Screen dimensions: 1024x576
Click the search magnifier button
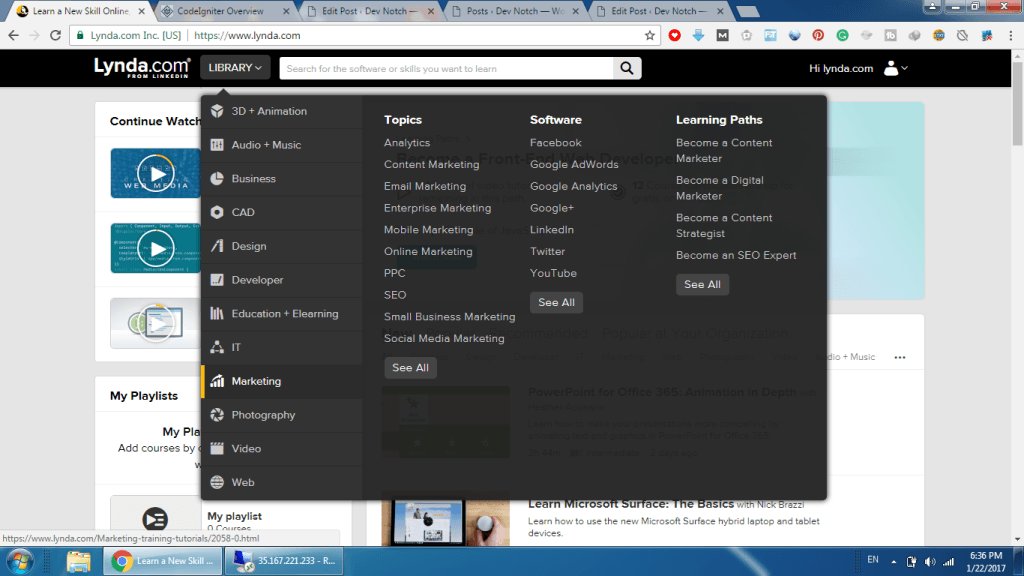(x=627, y=68)
